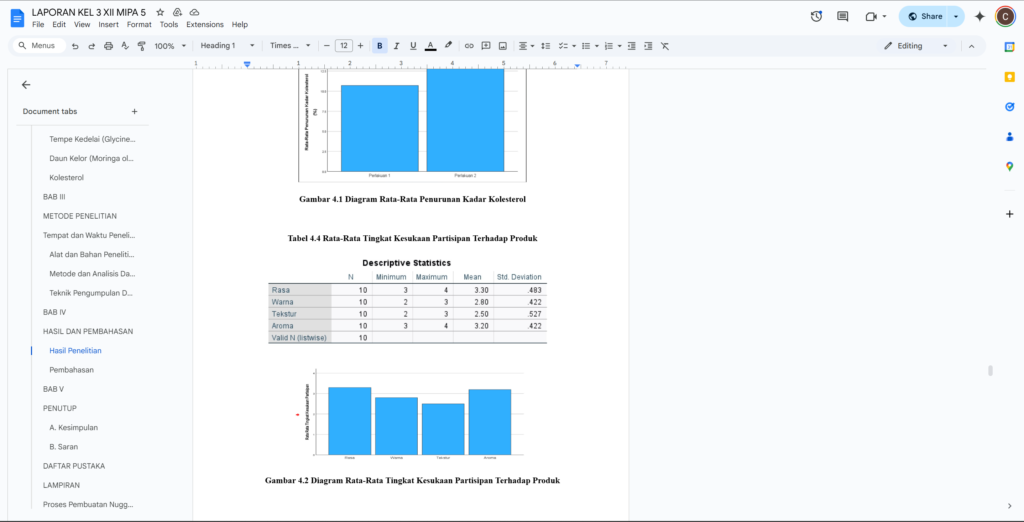Viewport: 1024px width, 522px height.
Task: Open the Extensions menu
Action: tap(204, 24)
